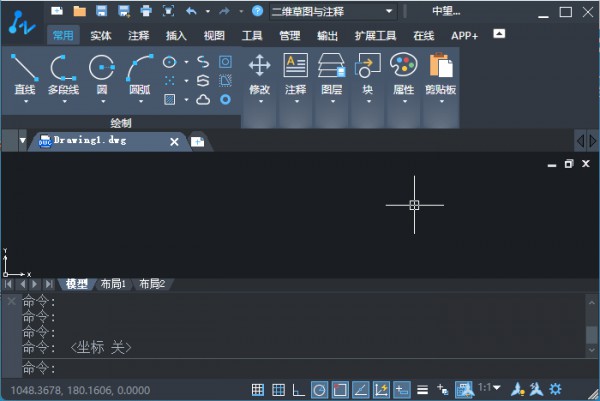Open the undo history dropdown arrow
This screenshot has height=401, width=600.
tap(208, 11)
